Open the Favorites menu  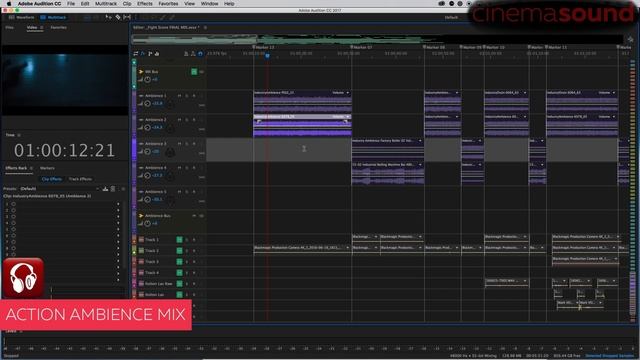[x=168, y=4]
